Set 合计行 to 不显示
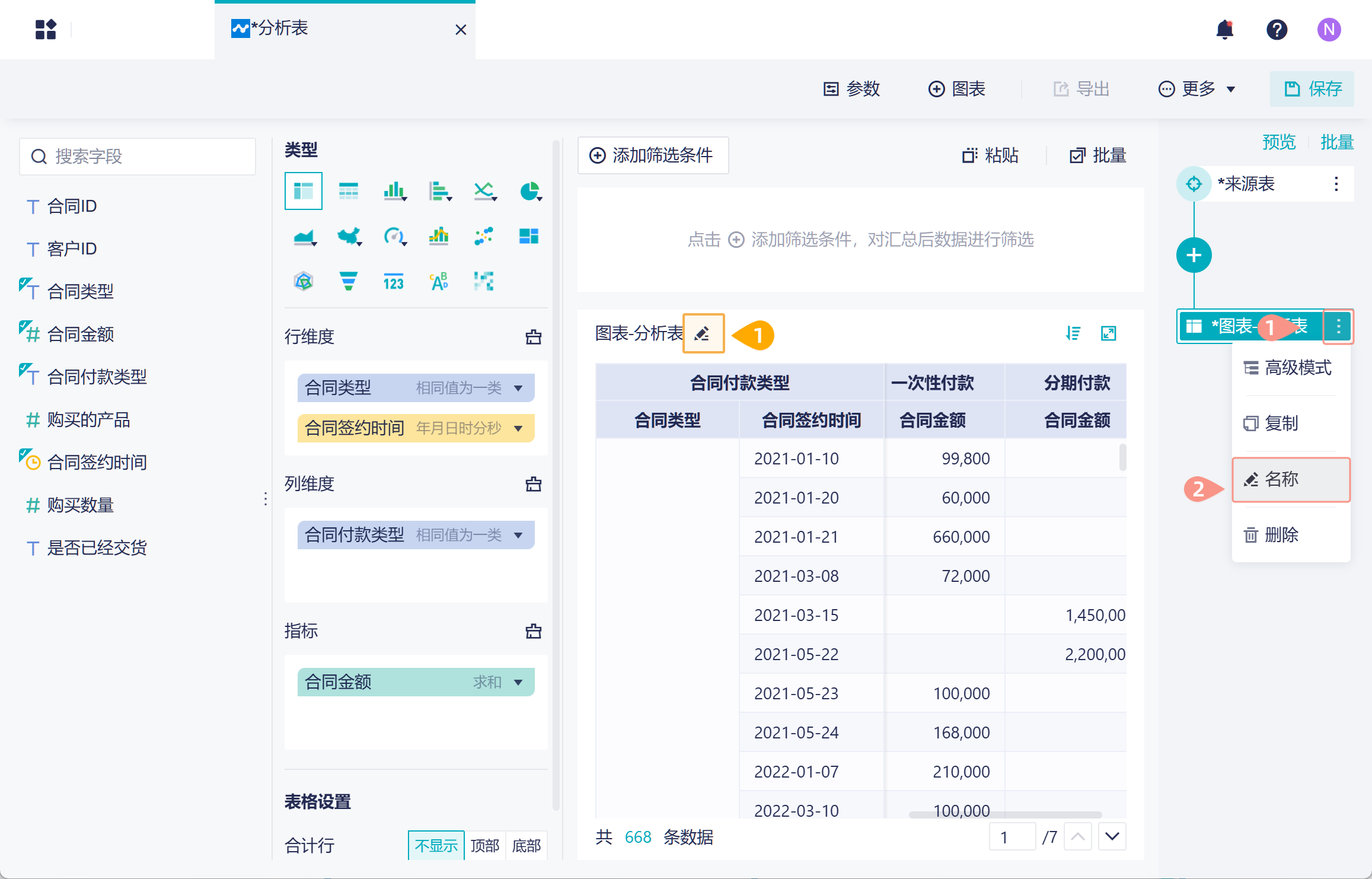The height and width of the screenshot is (879, 1372). (436, 845)
